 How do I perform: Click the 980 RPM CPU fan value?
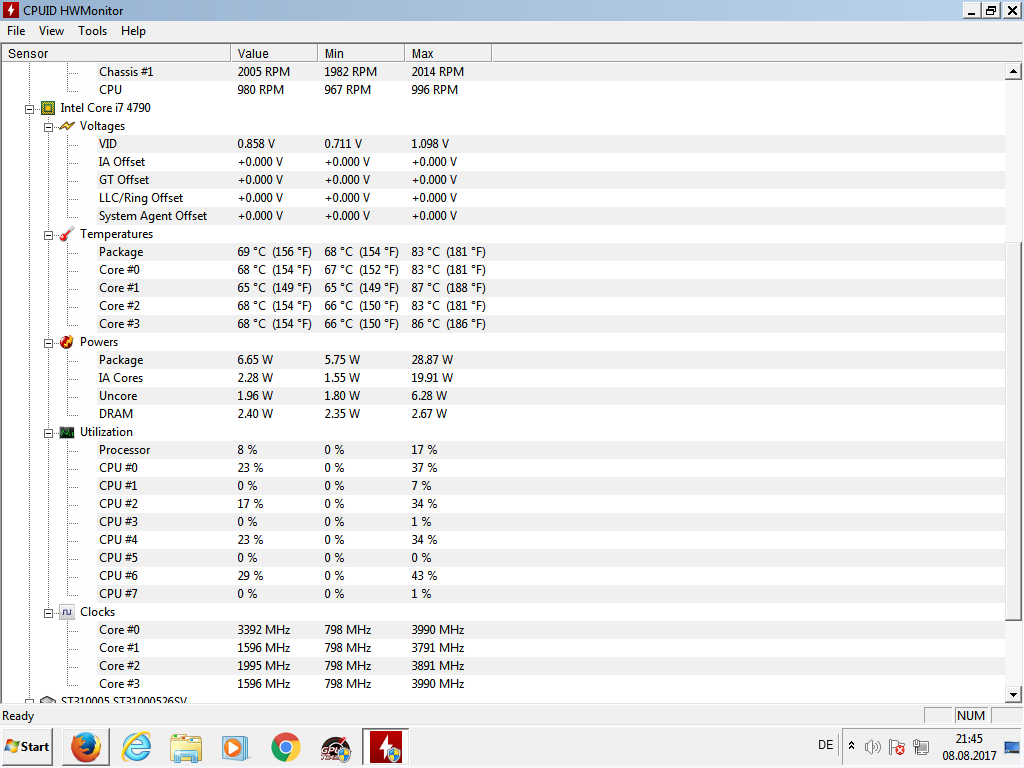(261, 90)
